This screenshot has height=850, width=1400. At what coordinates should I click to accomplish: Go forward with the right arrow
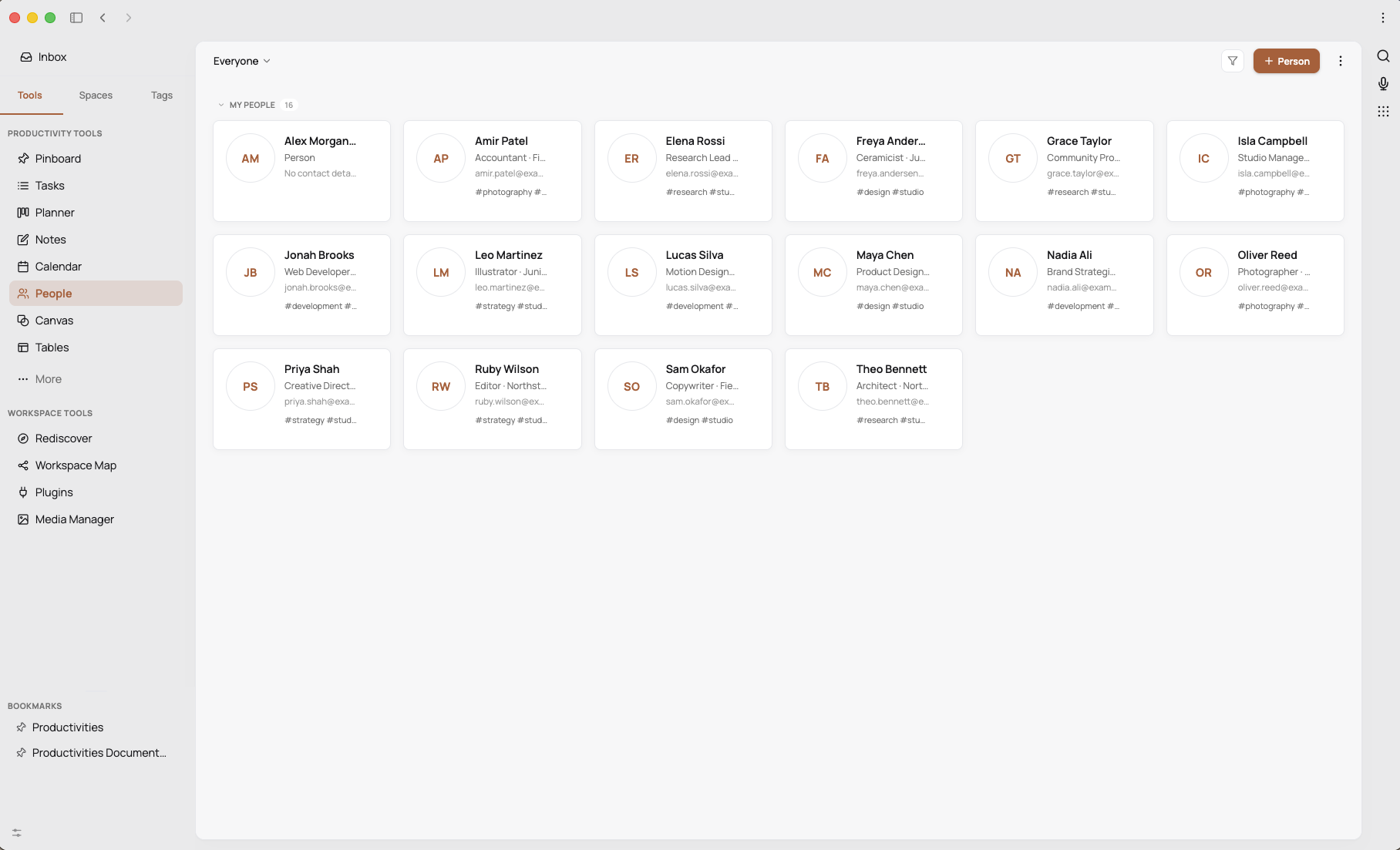tap(129, 18)
